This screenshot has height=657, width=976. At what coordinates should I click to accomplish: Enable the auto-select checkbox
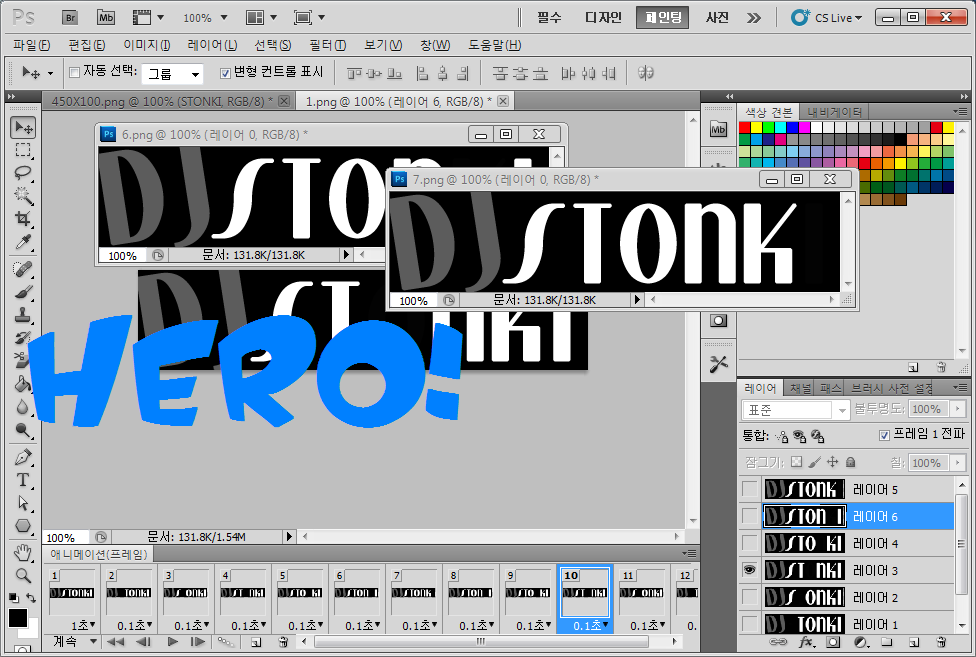(74, 73)
